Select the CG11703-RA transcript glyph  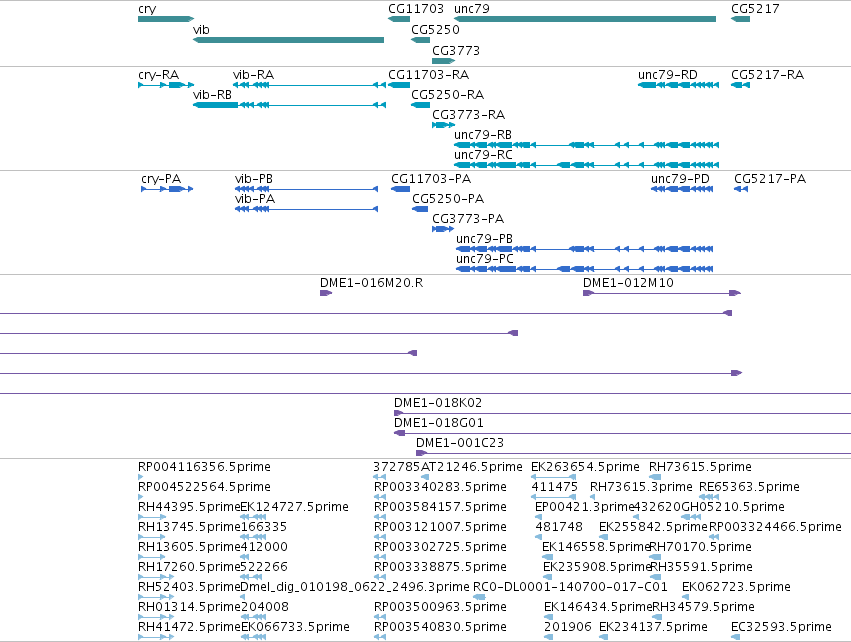click(x=399, y=85)
